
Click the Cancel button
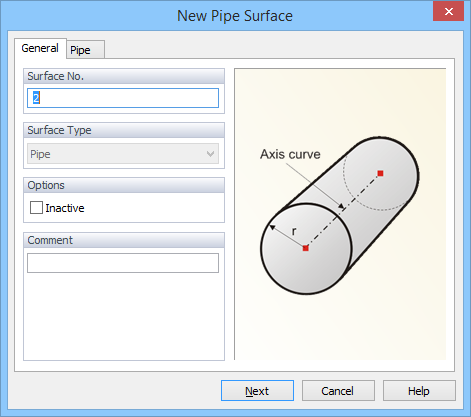click(338, 391)
